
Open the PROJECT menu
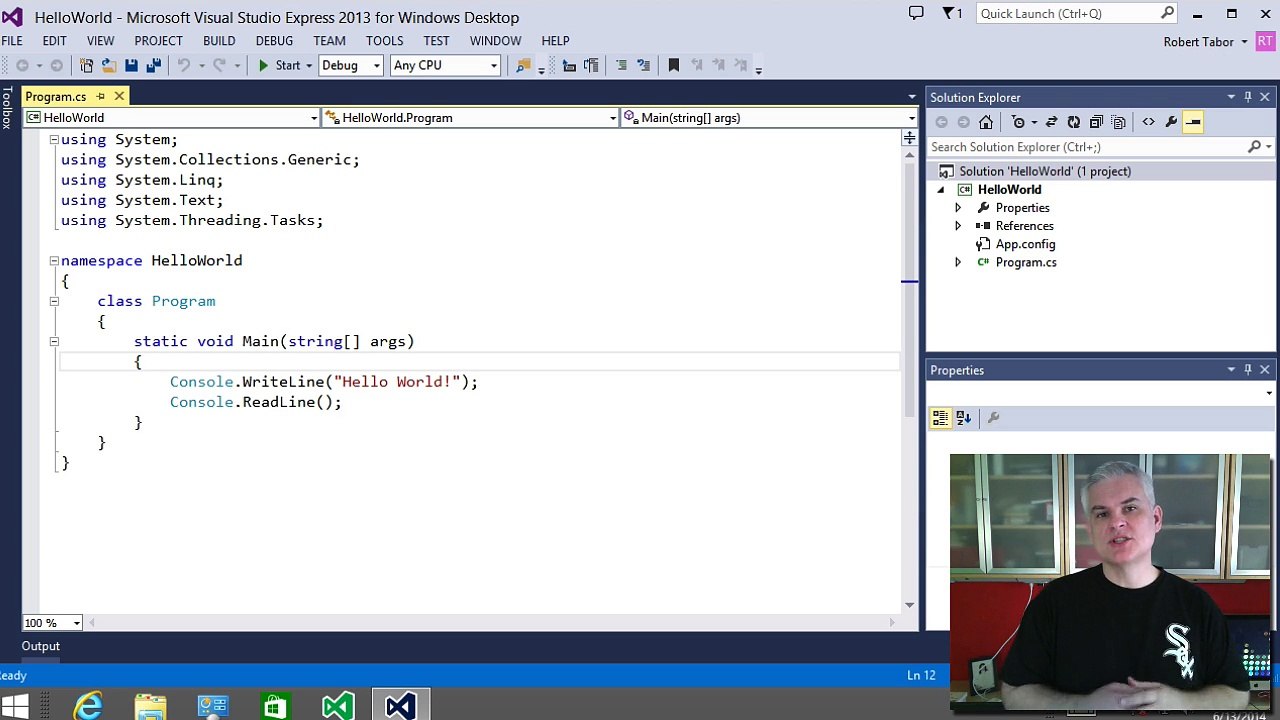(159, 41)
